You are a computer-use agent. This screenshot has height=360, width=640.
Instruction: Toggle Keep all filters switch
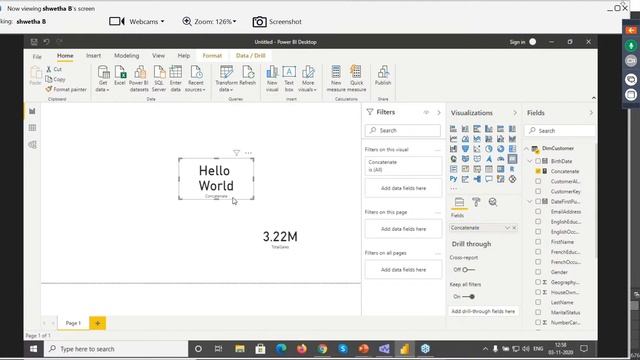[468, 297]
